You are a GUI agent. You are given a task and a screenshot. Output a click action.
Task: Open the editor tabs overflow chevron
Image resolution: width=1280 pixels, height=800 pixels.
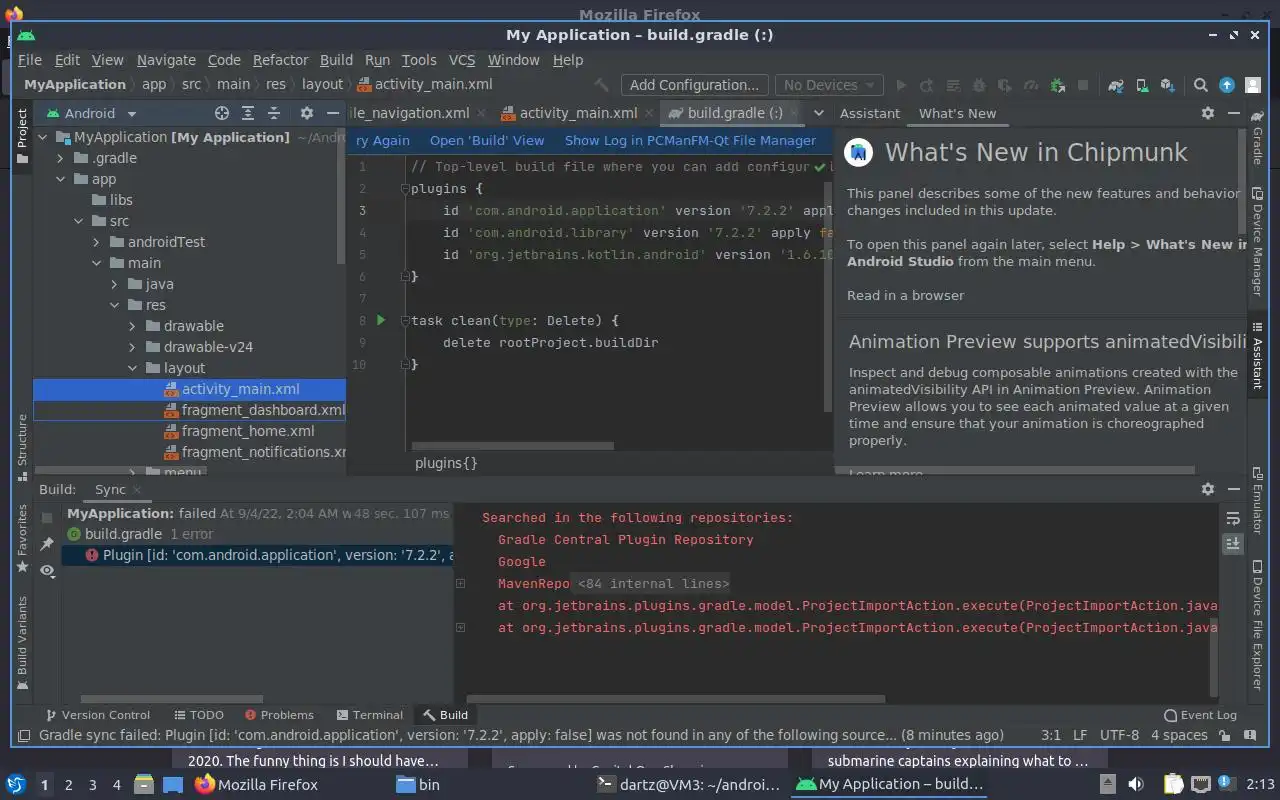pyautogui.click(x=818, y=113)
